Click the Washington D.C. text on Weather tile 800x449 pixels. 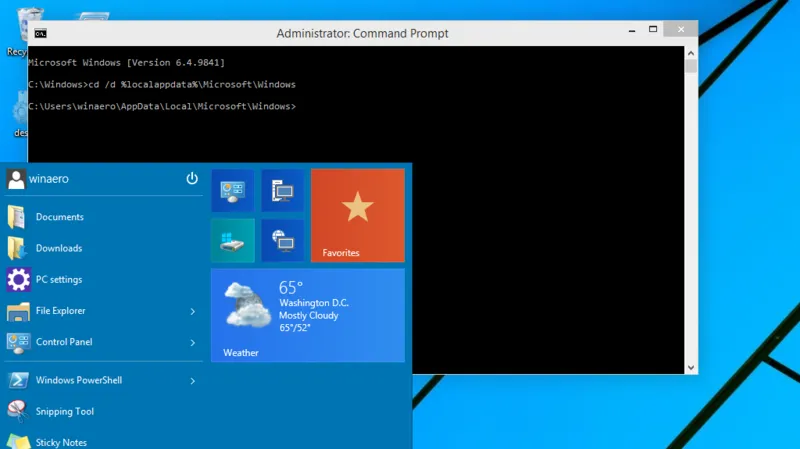point(314,303)
